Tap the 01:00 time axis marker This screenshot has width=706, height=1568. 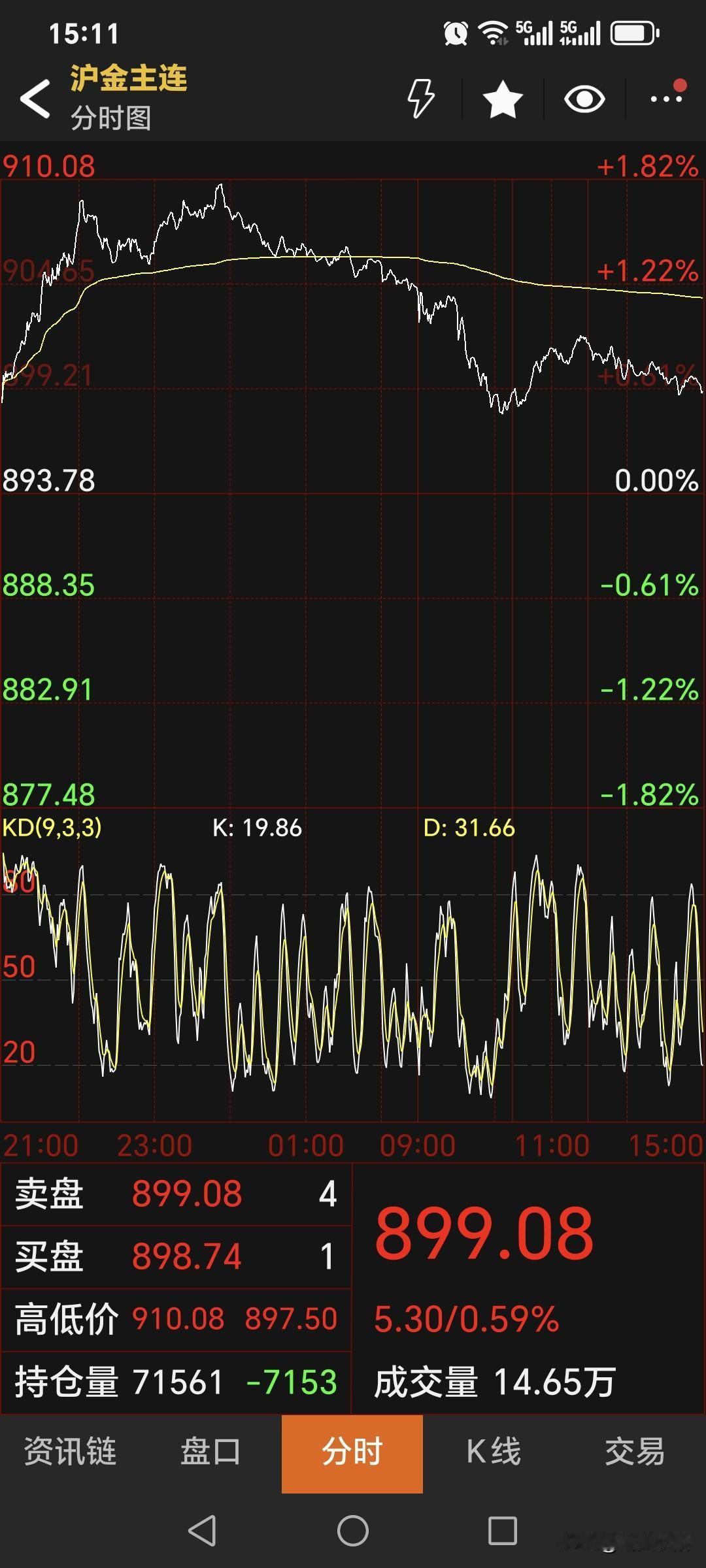(x=306, y=1145)
